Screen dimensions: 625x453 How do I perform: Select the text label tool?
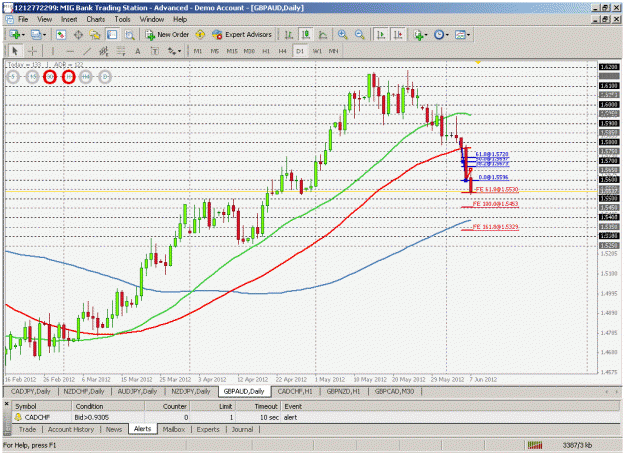pos(155,51)
